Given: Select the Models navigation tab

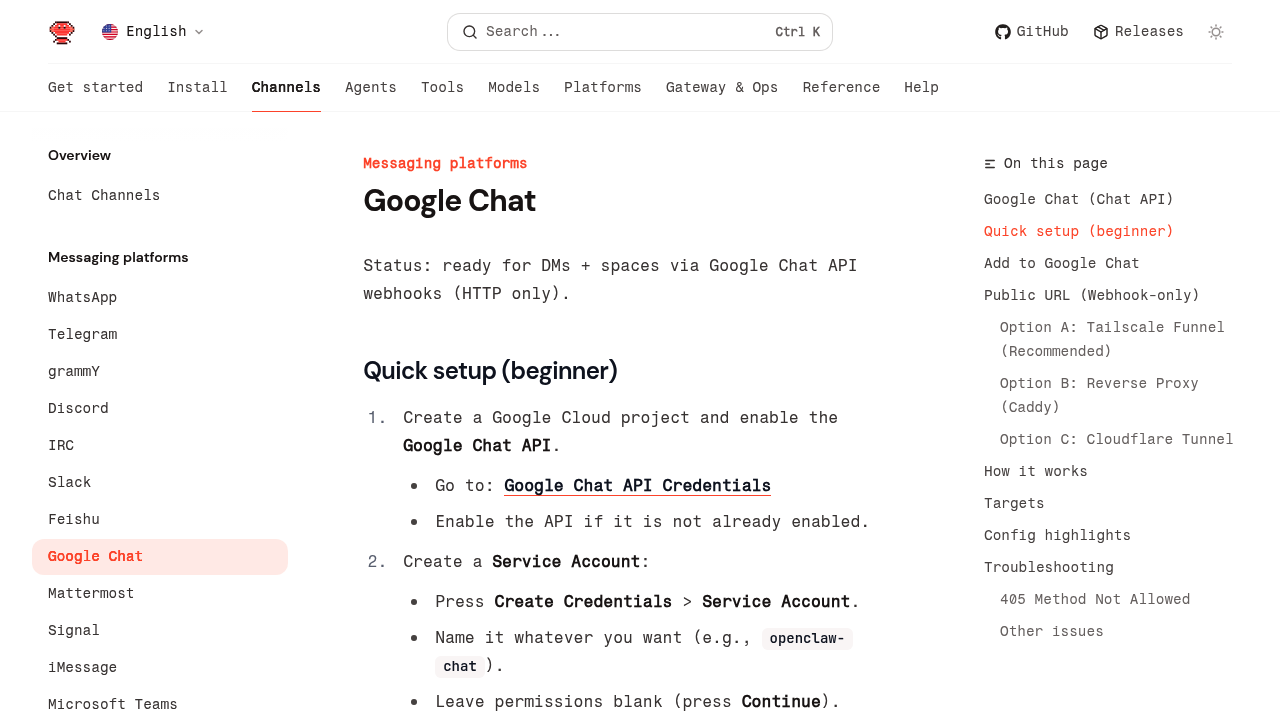Looking at the screenshot, I should tap(513, 88).
